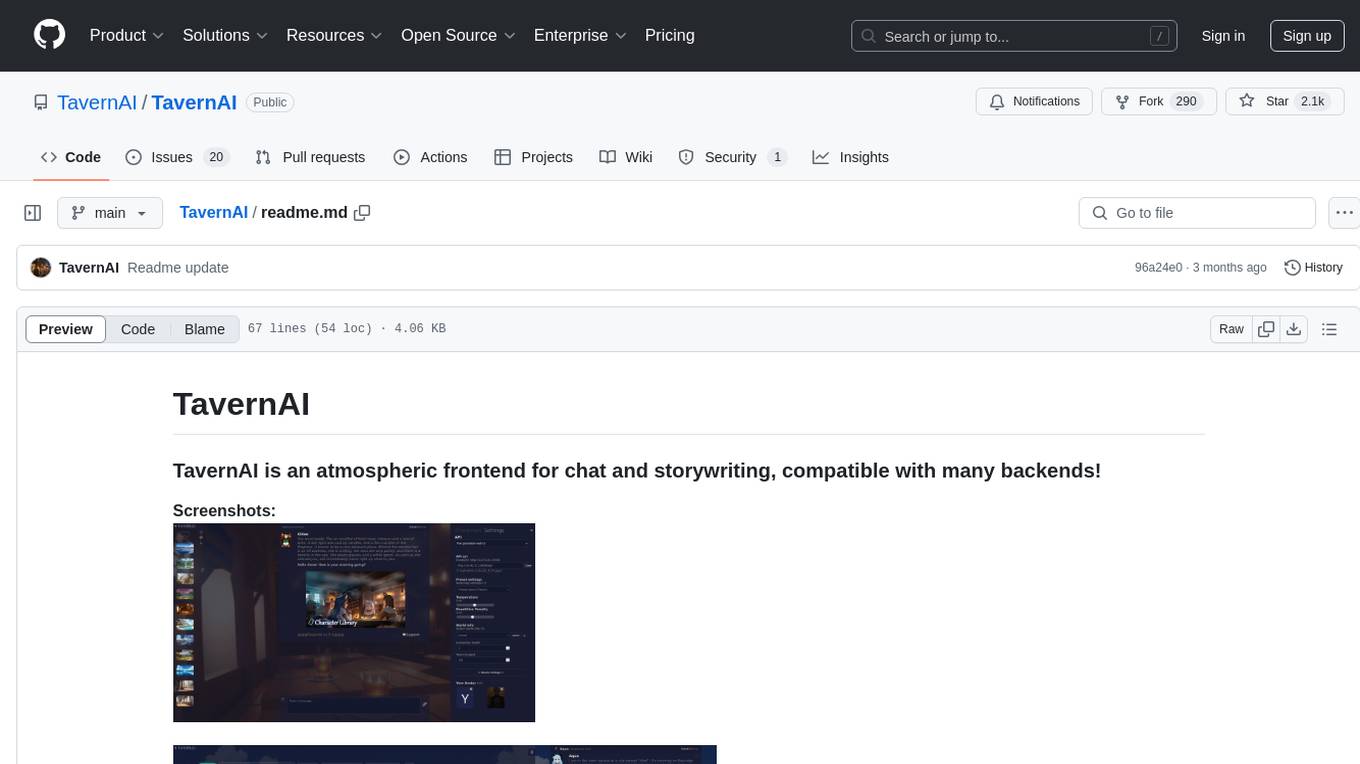The width and height of the screenshot is (1360, 764).
Task: Focus the Search or jump to field
Action: pyautogui.click(x=1016, y=36)
